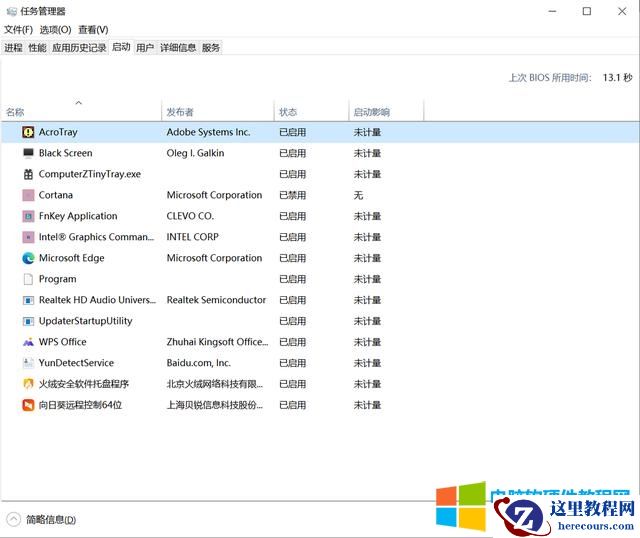Select the WPS Office icon

(28, 342)
